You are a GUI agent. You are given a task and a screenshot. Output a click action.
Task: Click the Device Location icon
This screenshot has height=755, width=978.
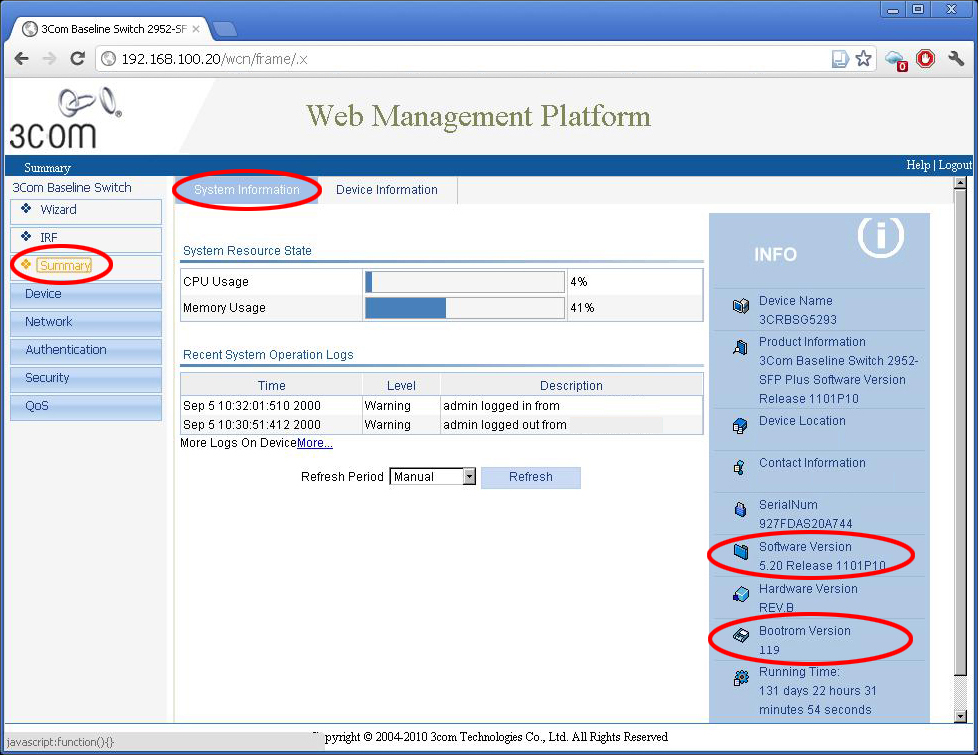tap(740, 426)
